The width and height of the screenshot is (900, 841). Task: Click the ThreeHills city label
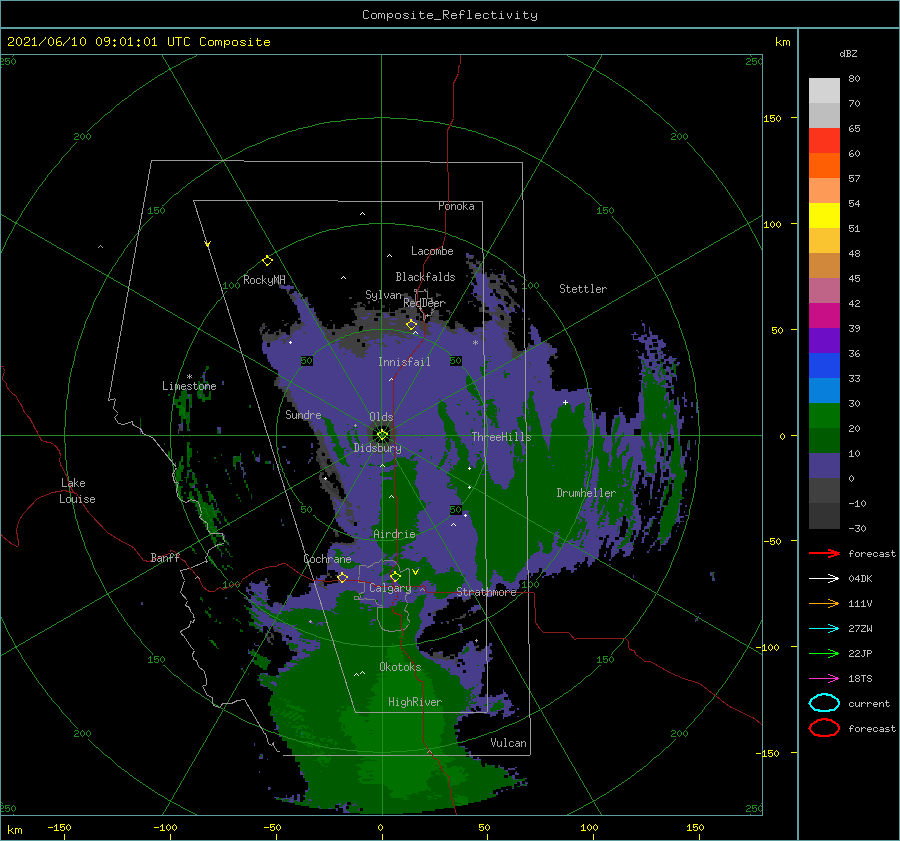point(502,437)
